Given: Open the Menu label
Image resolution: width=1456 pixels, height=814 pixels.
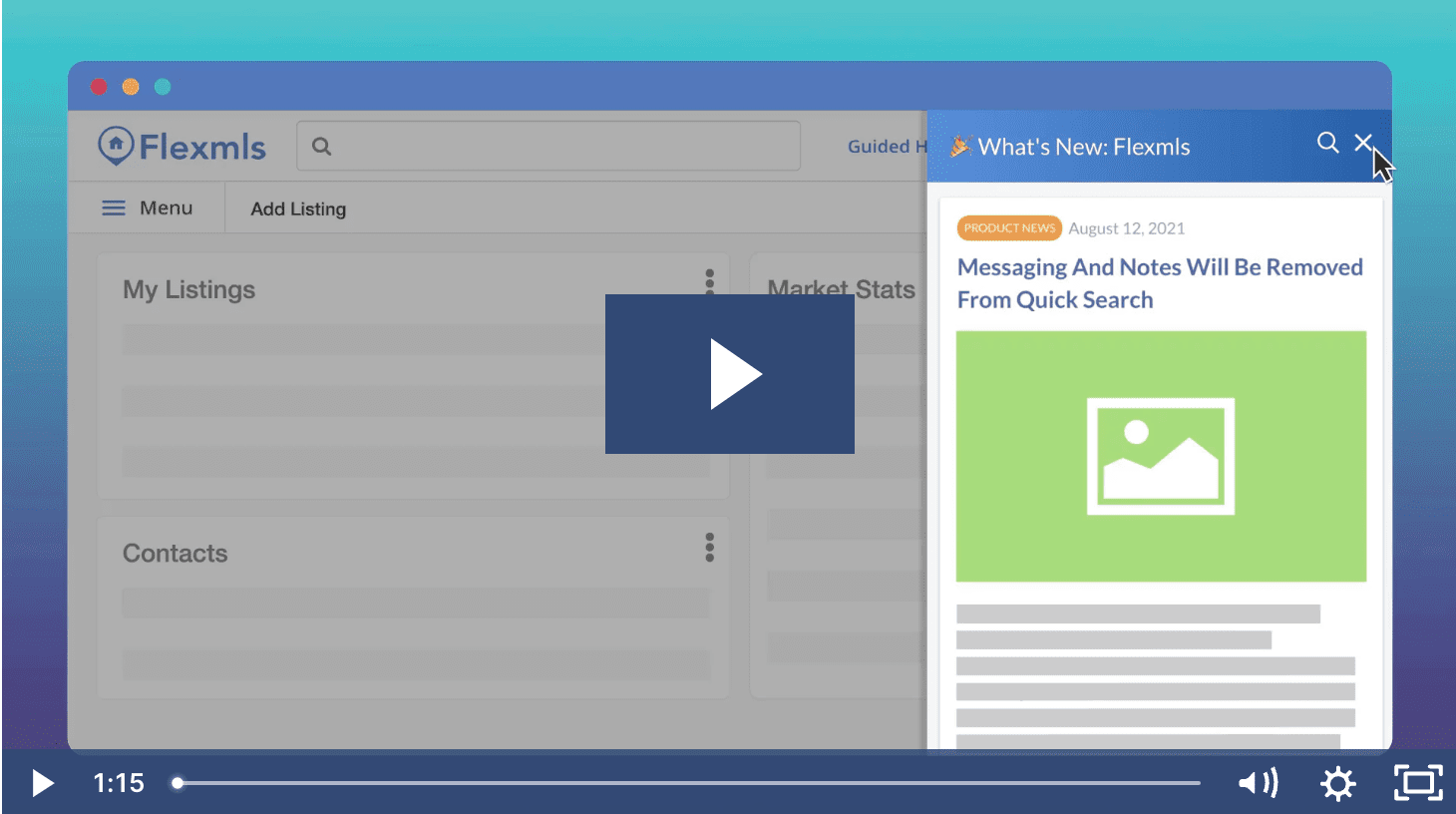Looking at the screenshot, I should click(x=166, y=208).
